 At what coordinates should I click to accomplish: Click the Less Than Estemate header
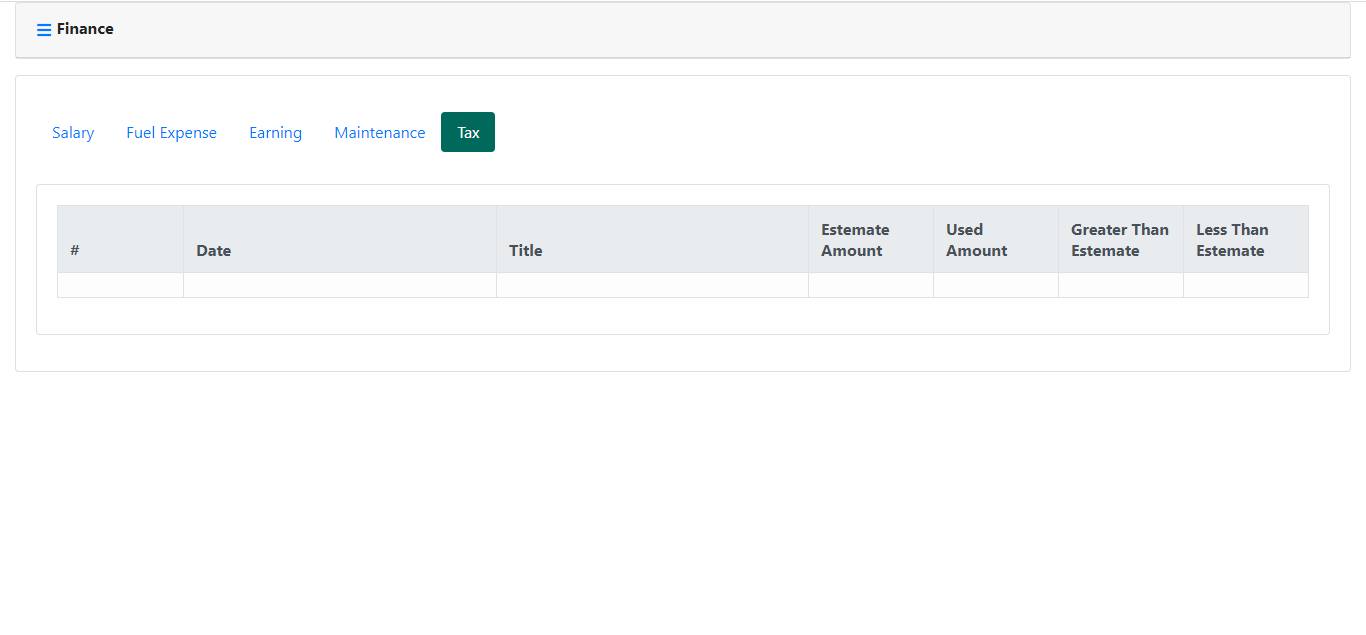pyautogui.click(x=1246, y=239)
